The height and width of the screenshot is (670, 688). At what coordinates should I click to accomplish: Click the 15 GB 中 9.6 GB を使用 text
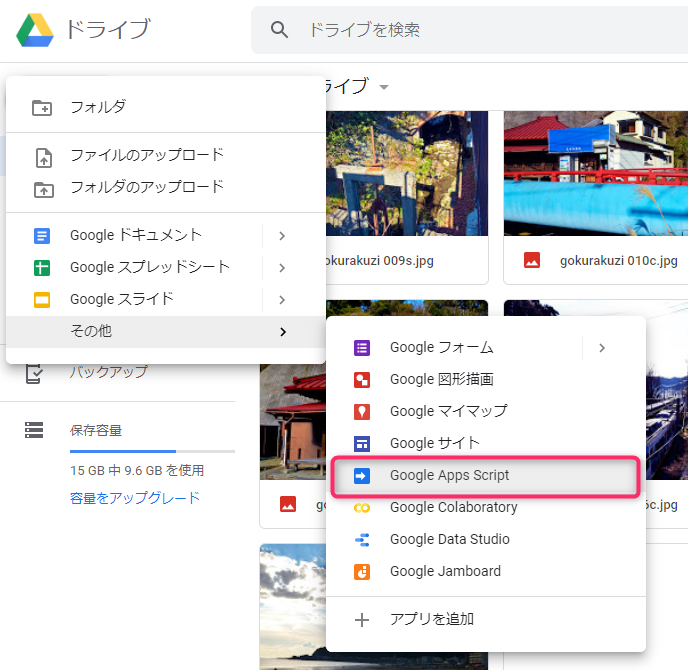tap(137, 471)
